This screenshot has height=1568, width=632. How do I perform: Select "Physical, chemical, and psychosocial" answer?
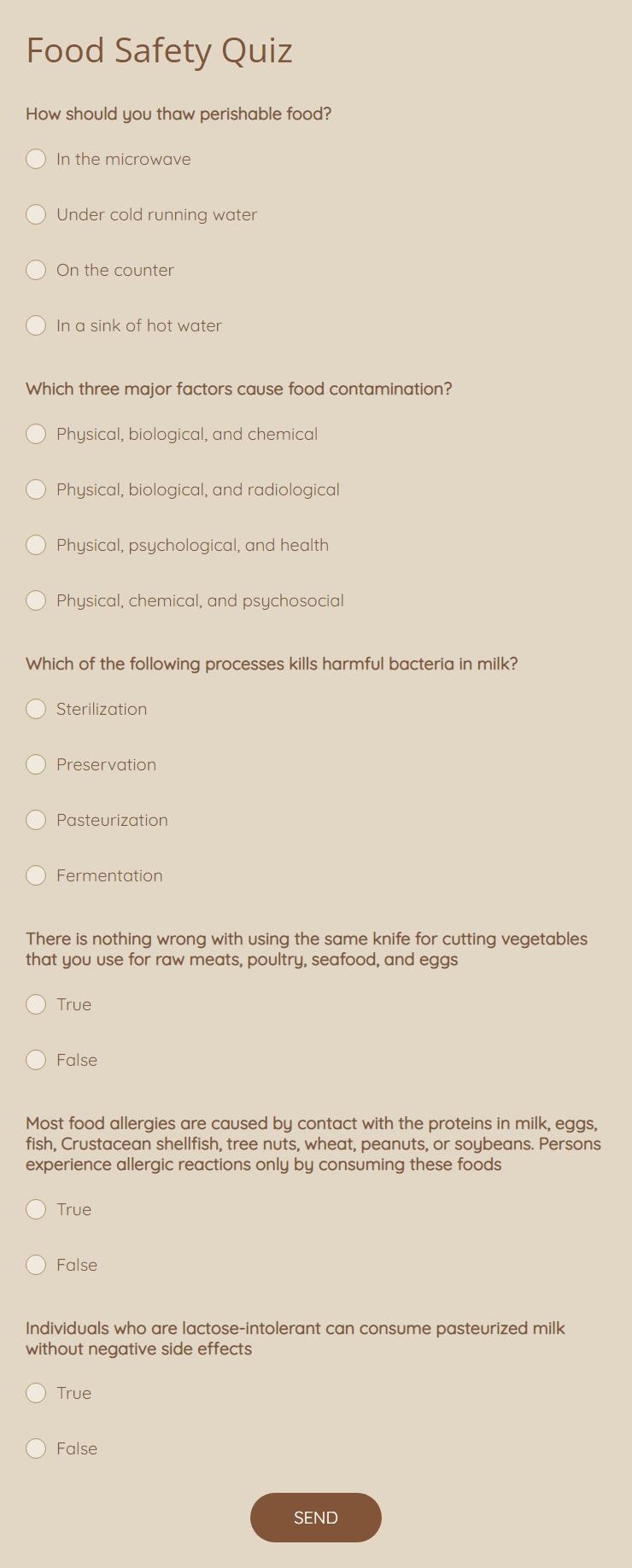tap(36, 600)
